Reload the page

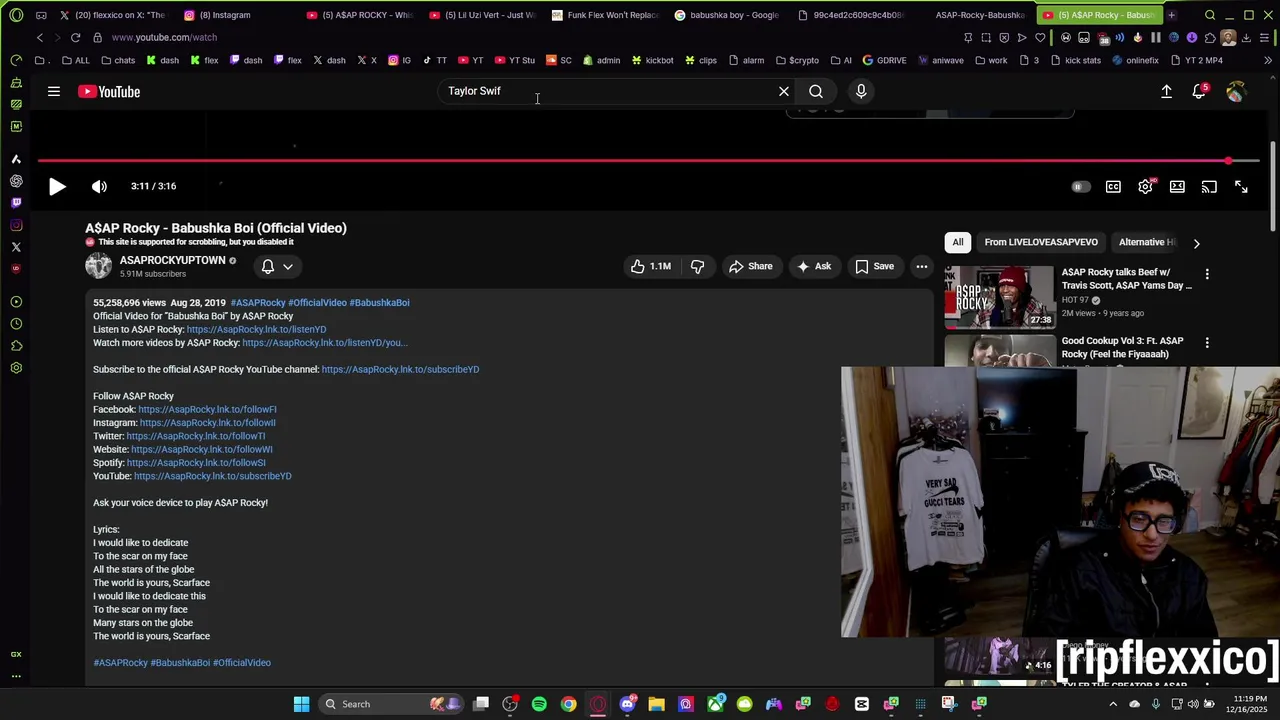[75, 37]
